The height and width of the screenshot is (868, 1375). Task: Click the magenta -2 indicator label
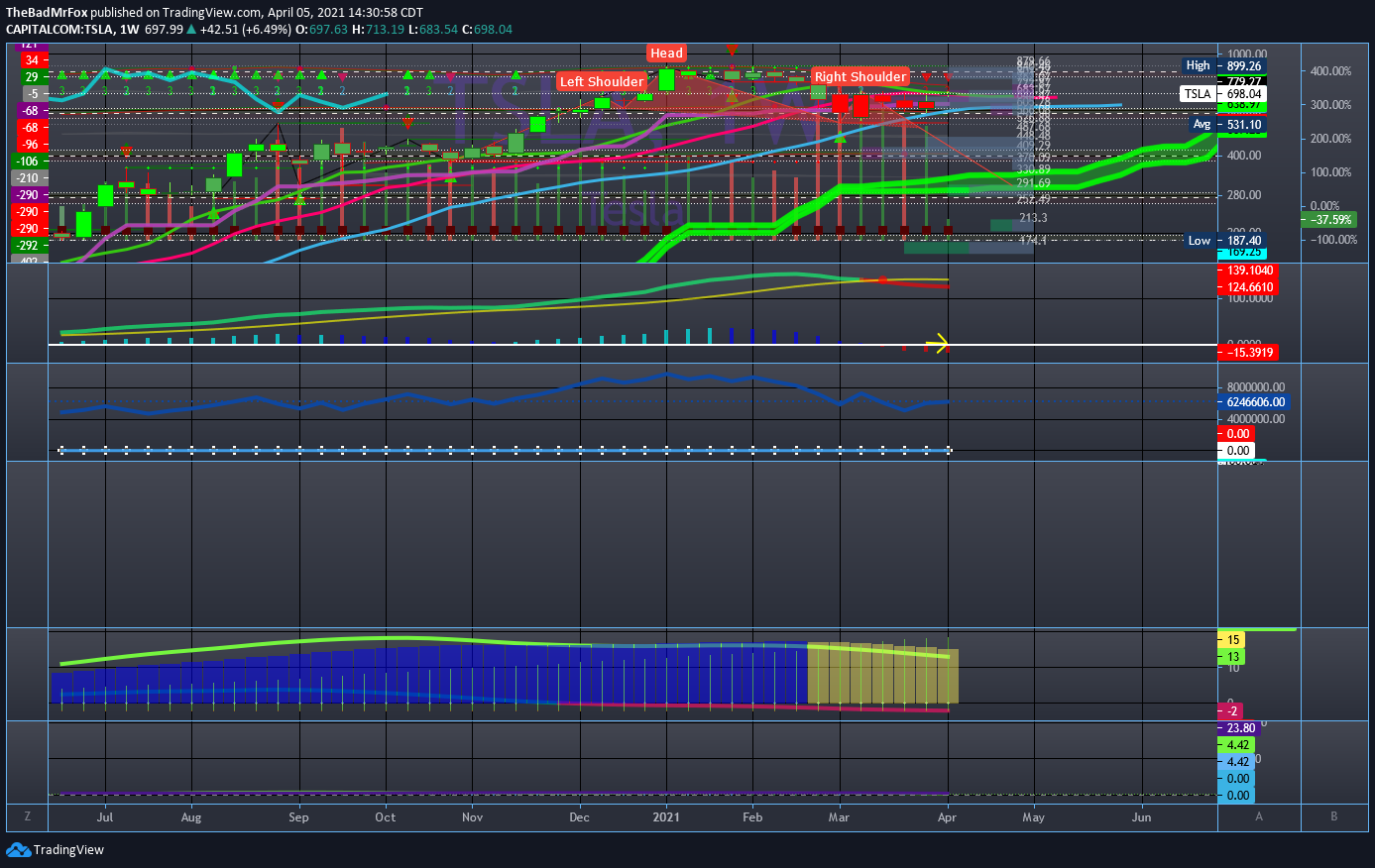[x=1232, y=711]
